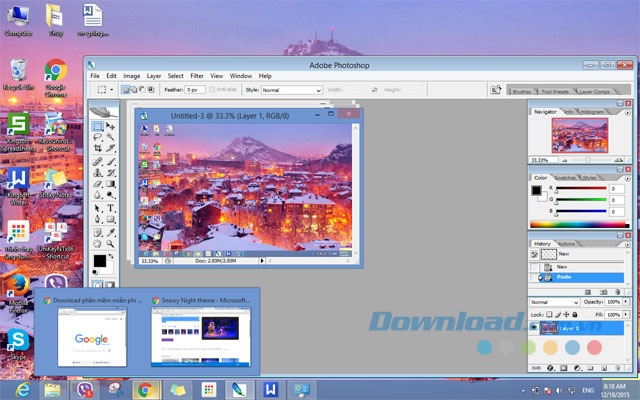This screenshot has height=400, width=640.
Task: Select the Eraser tool
Action: coord(98,184)
